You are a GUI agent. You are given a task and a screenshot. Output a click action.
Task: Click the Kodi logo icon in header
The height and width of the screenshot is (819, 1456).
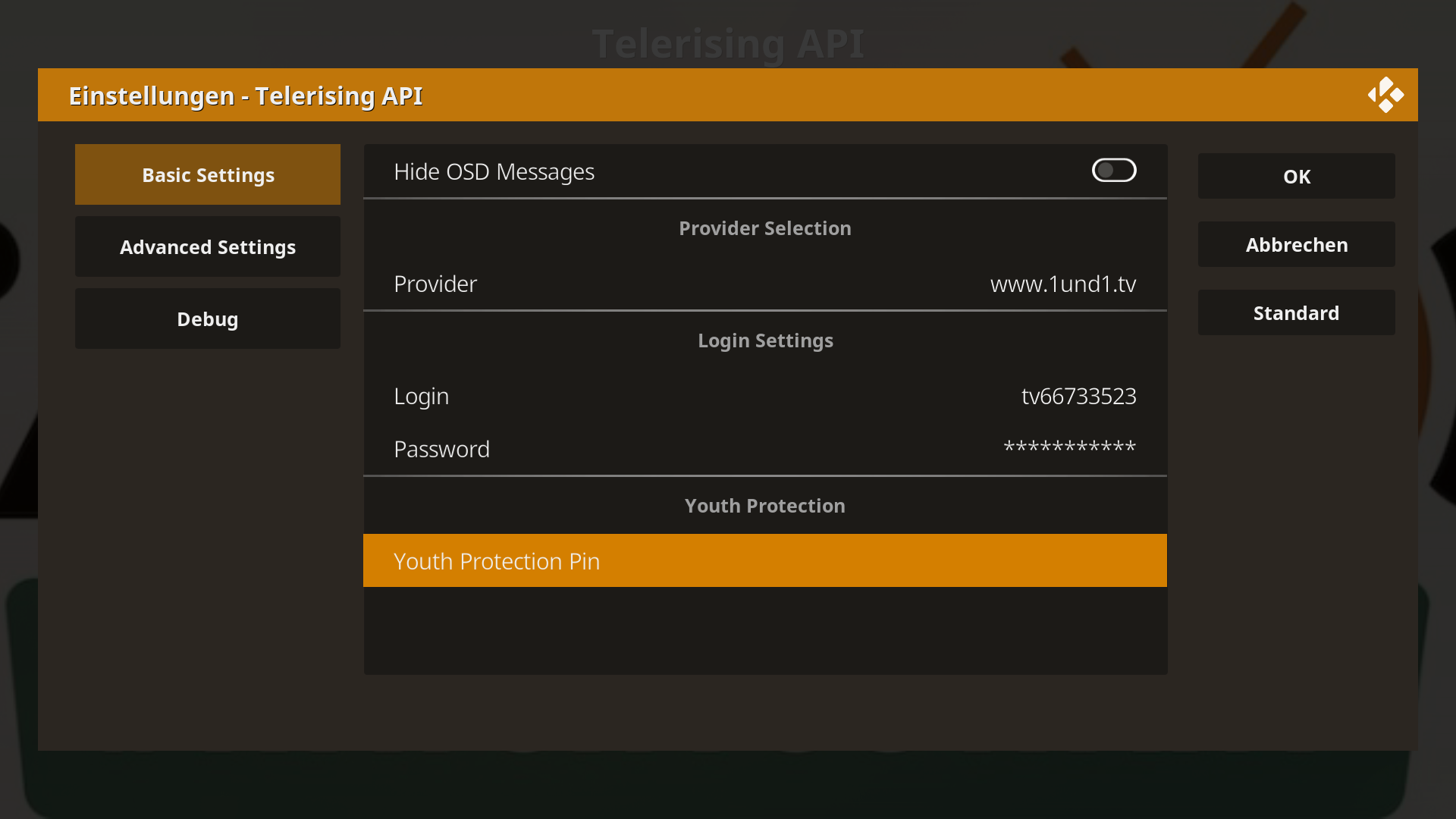(1385, 95)
